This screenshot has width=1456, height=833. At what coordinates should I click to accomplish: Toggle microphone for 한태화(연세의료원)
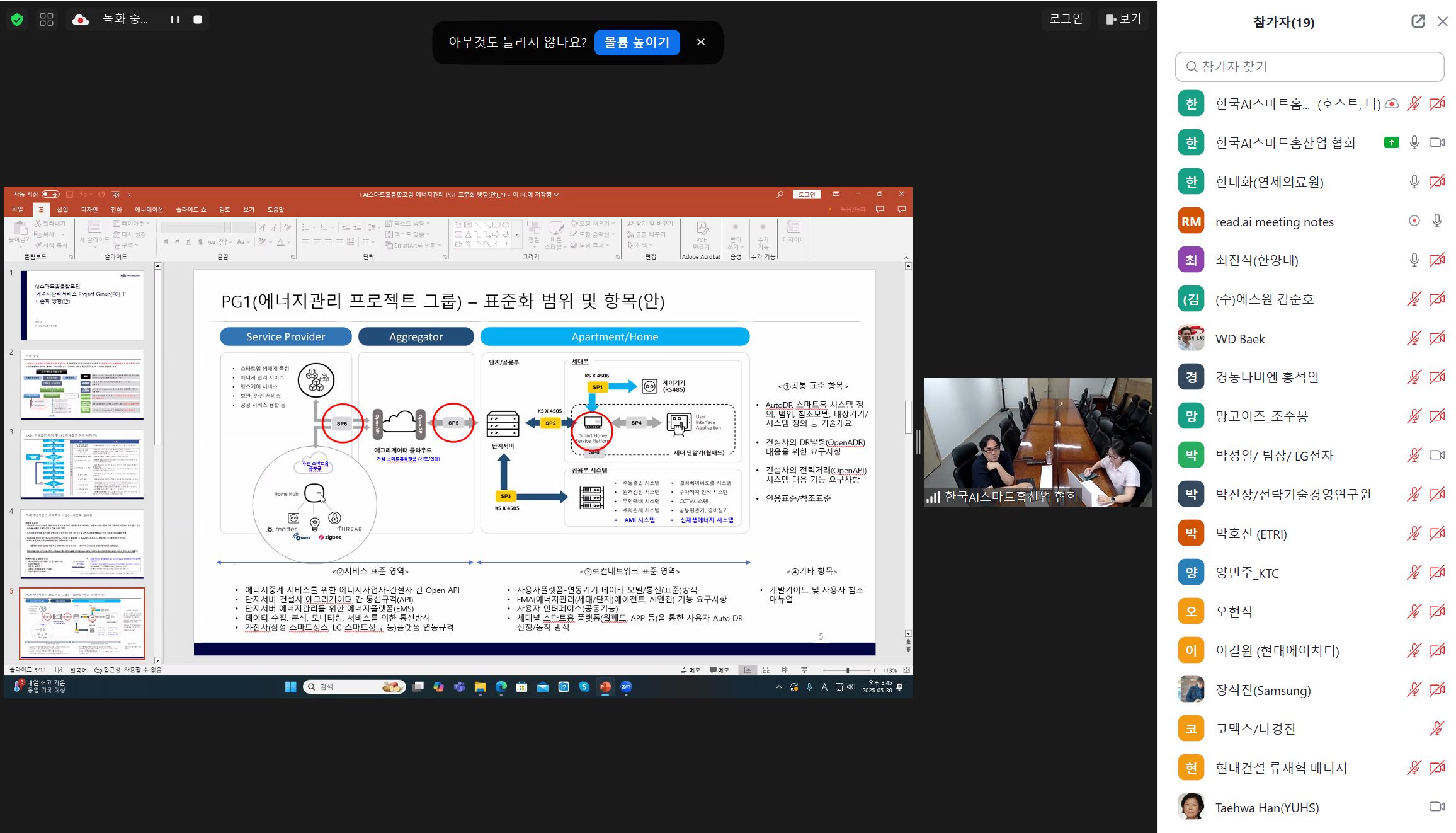[1414, 182]
